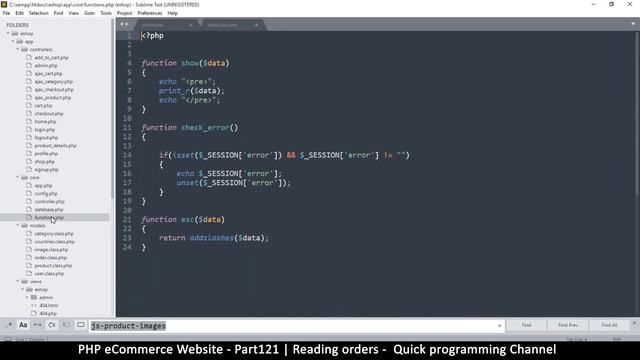The image size is (640, 360).
Task: Collapse the models folder
Action: tap(18, 225)
